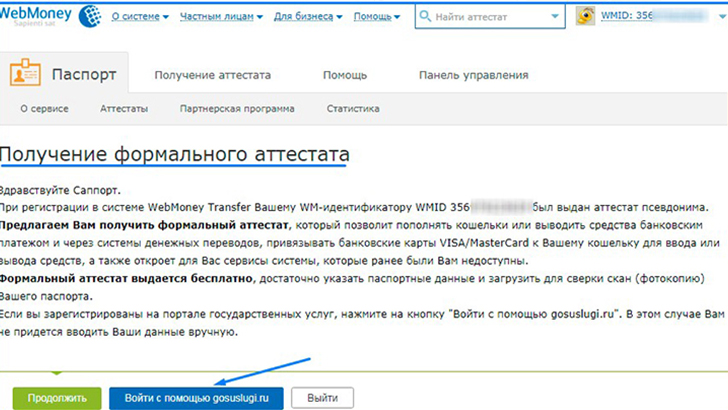Viewport: 728px width, 410px height.
Task: Open the О сервисе submenu item
Action: click(x=44, y=109)
